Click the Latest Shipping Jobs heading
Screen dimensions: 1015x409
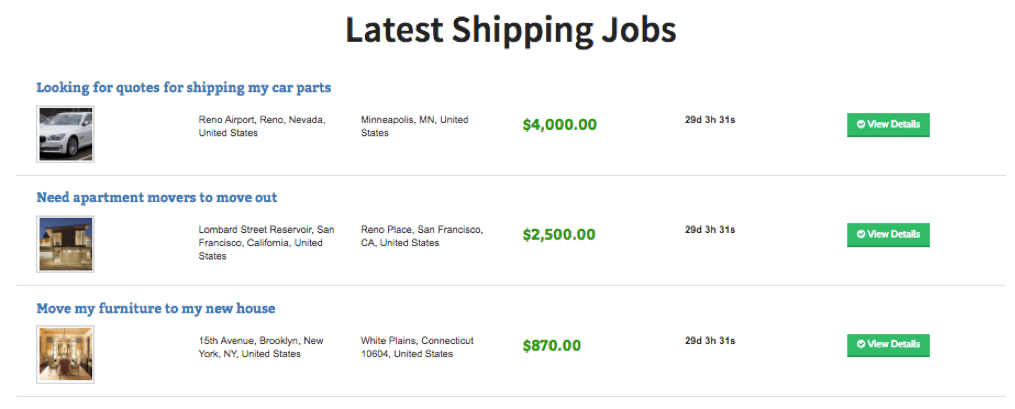point(511,30)
